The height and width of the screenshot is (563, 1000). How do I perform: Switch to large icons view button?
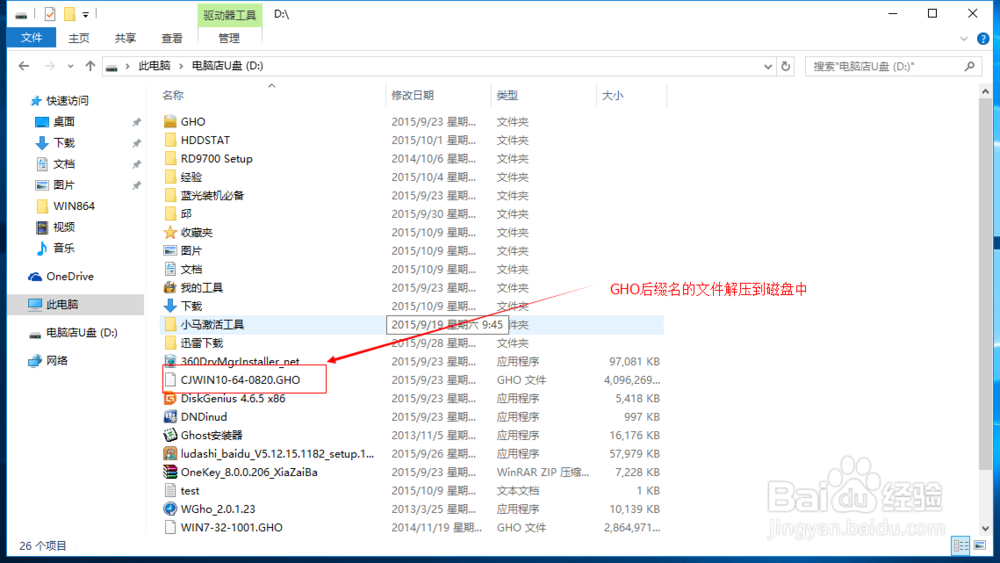point(980,546)
